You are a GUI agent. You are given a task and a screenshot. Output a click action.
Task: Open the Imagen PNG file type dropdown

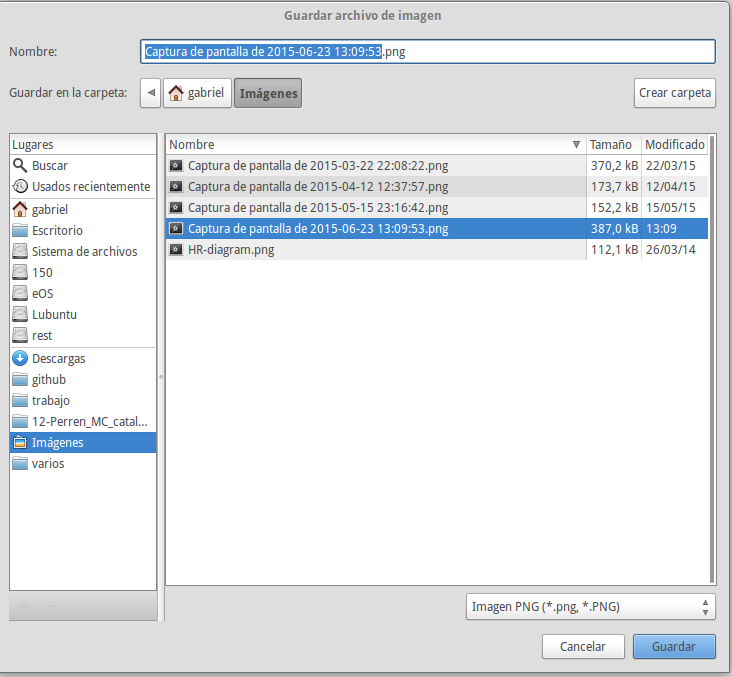(x=591, y=606)
